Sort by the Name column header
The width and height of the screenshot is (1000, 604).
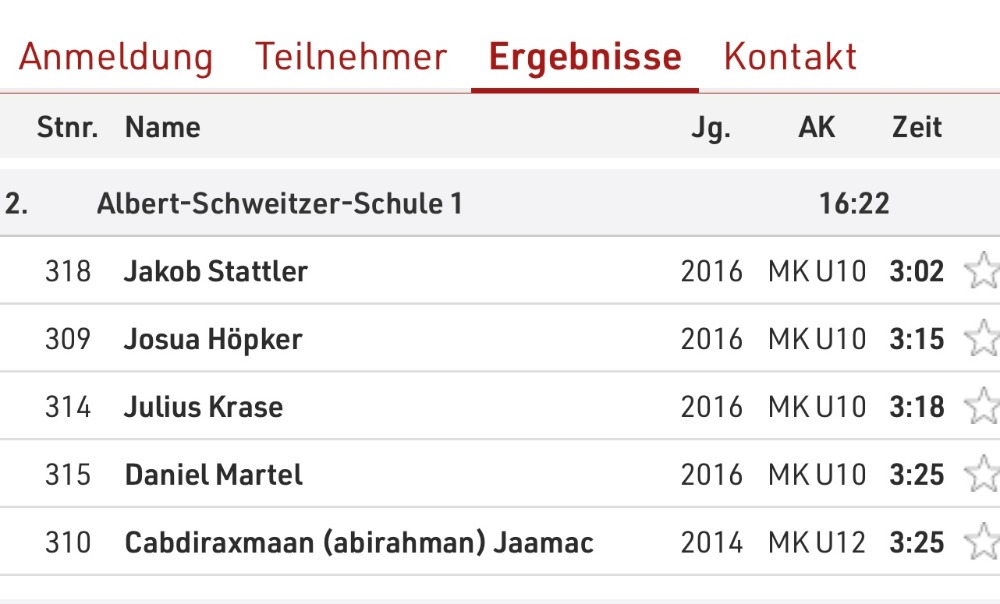163,127
